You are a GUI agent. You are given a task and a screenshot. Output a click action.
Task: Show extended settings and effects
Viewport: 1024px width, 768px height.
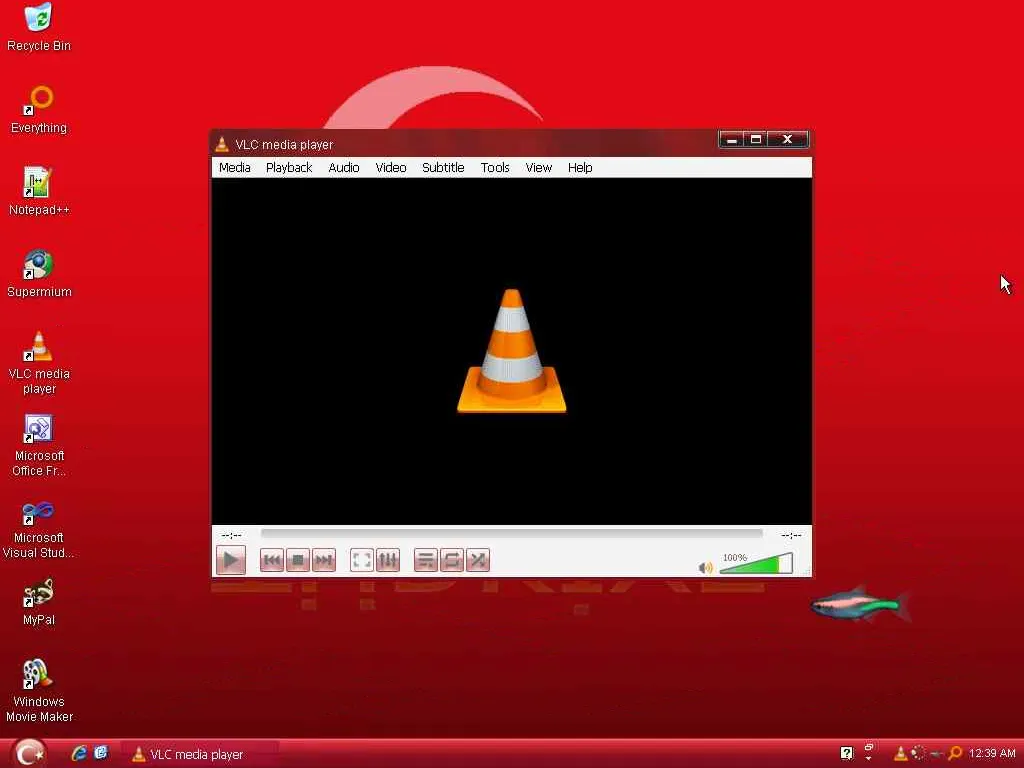point(388,560)
